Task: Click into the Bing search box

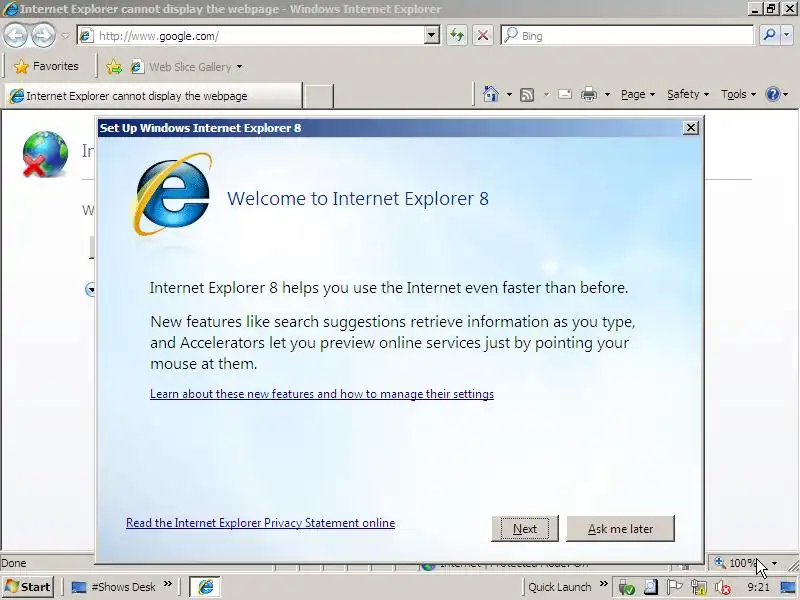Action: (627, 36)
